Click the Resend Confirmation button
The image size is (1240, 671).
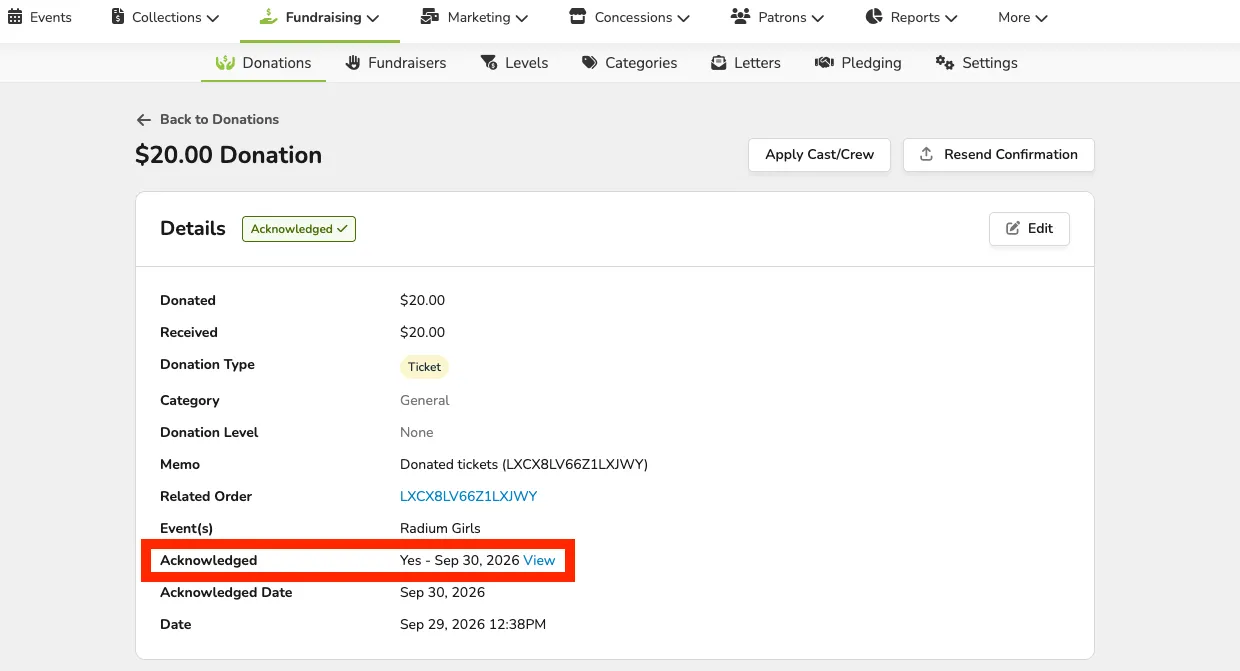(999, 155)
